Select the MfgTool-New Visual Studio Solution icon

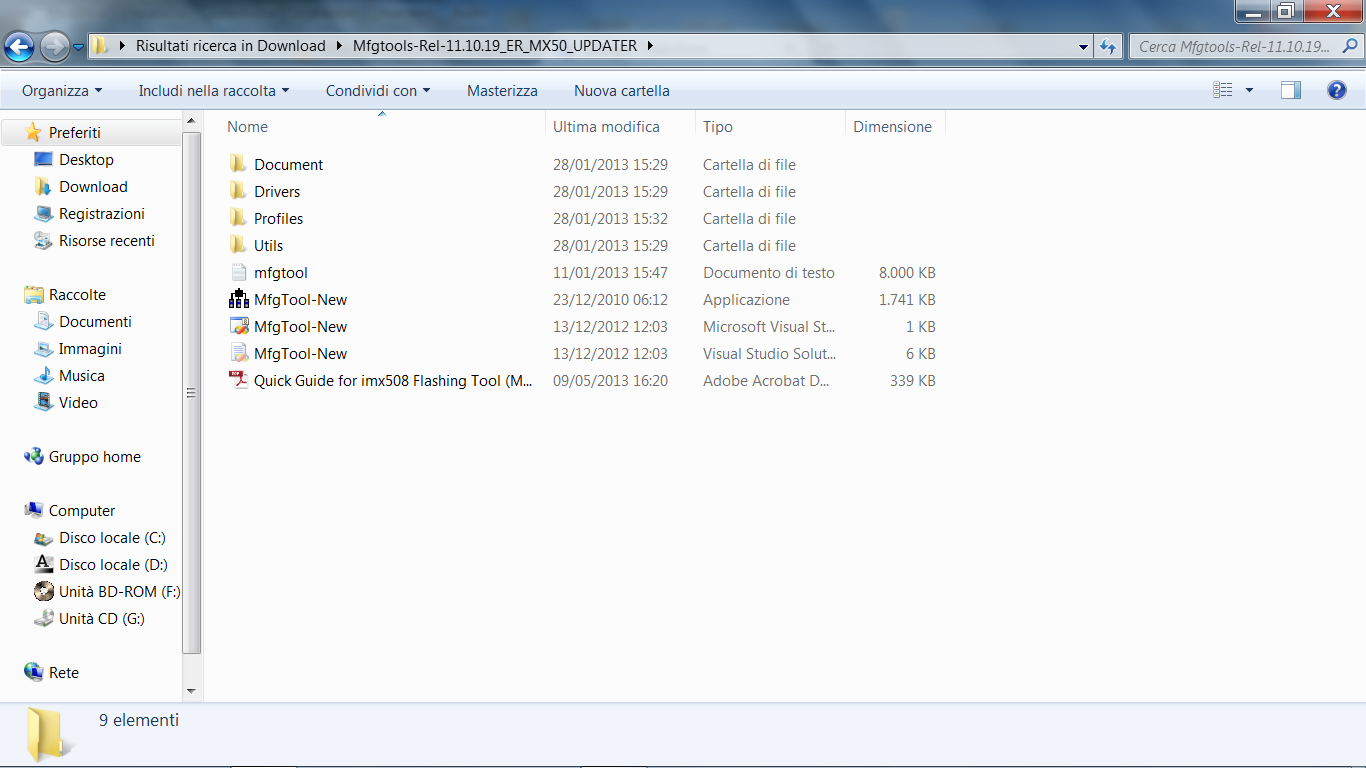coord(238,353)
